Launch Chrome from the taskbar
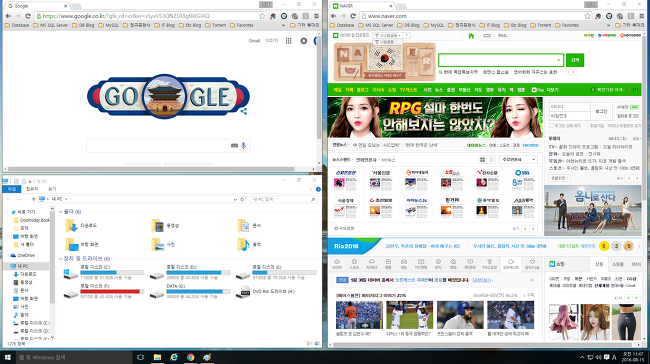Image resolution: width=650 pixels, height=364 pixels. coord(190,357)
